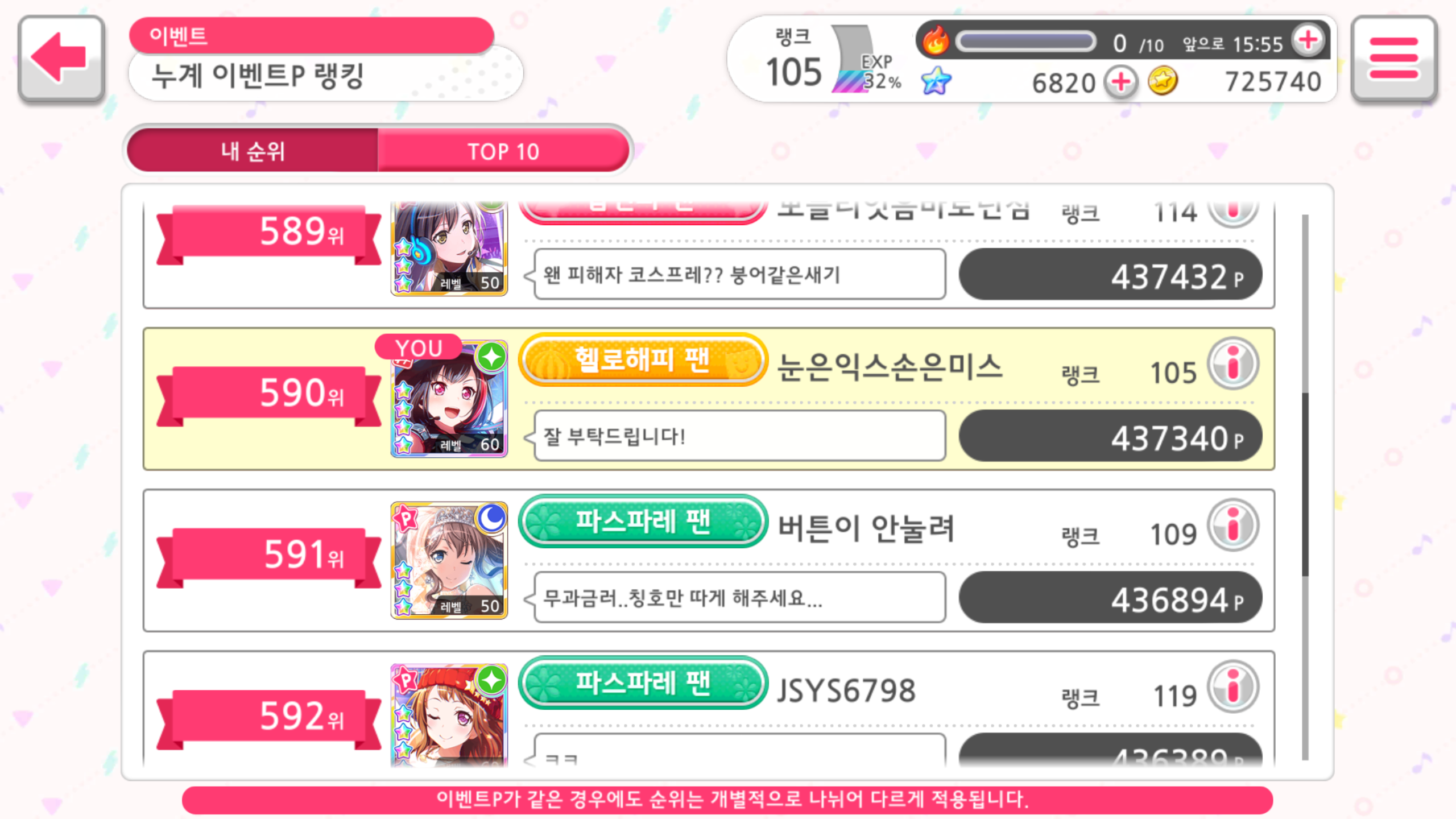Tap the pink back arrow button

click(61, 59)
